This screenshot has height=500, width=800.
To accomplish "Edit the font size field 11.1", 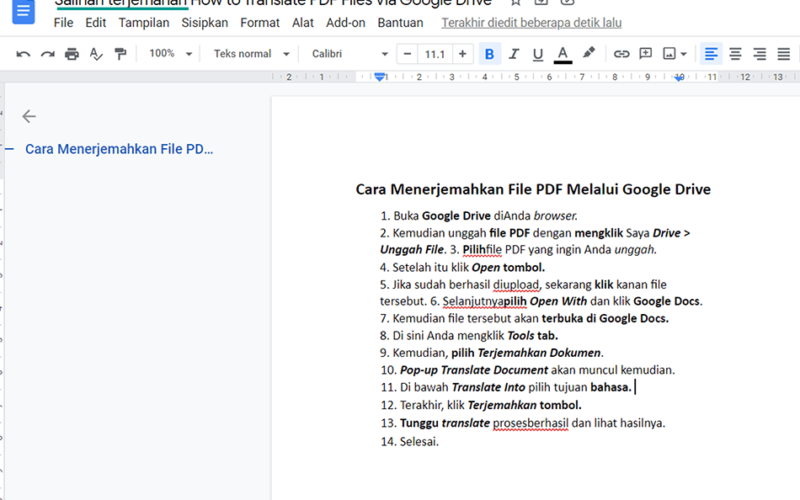I will (x=435, y=54).
